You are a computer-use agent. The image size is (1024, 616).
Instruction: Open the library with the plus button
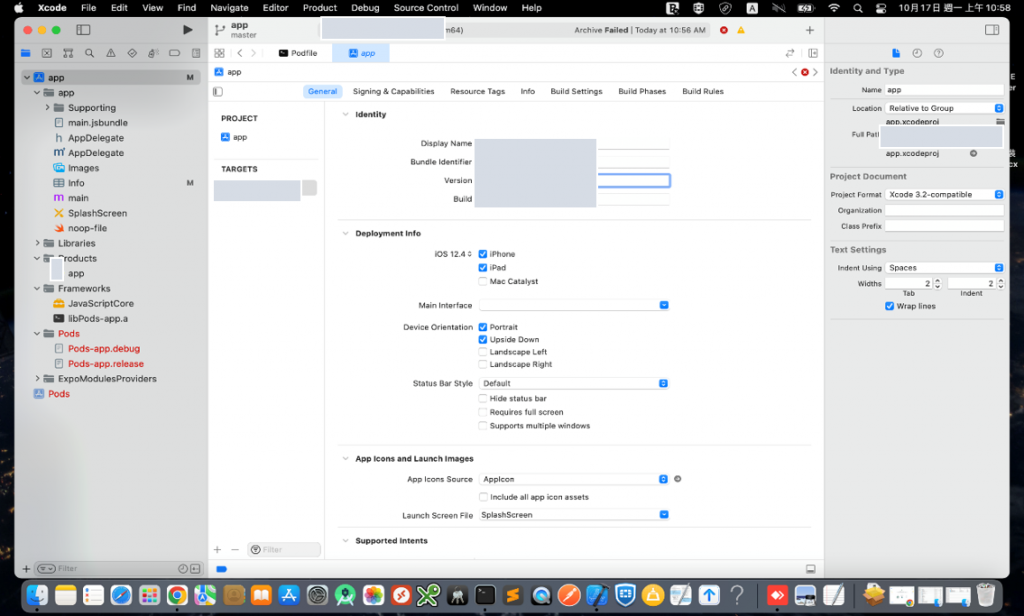(809, 30)
